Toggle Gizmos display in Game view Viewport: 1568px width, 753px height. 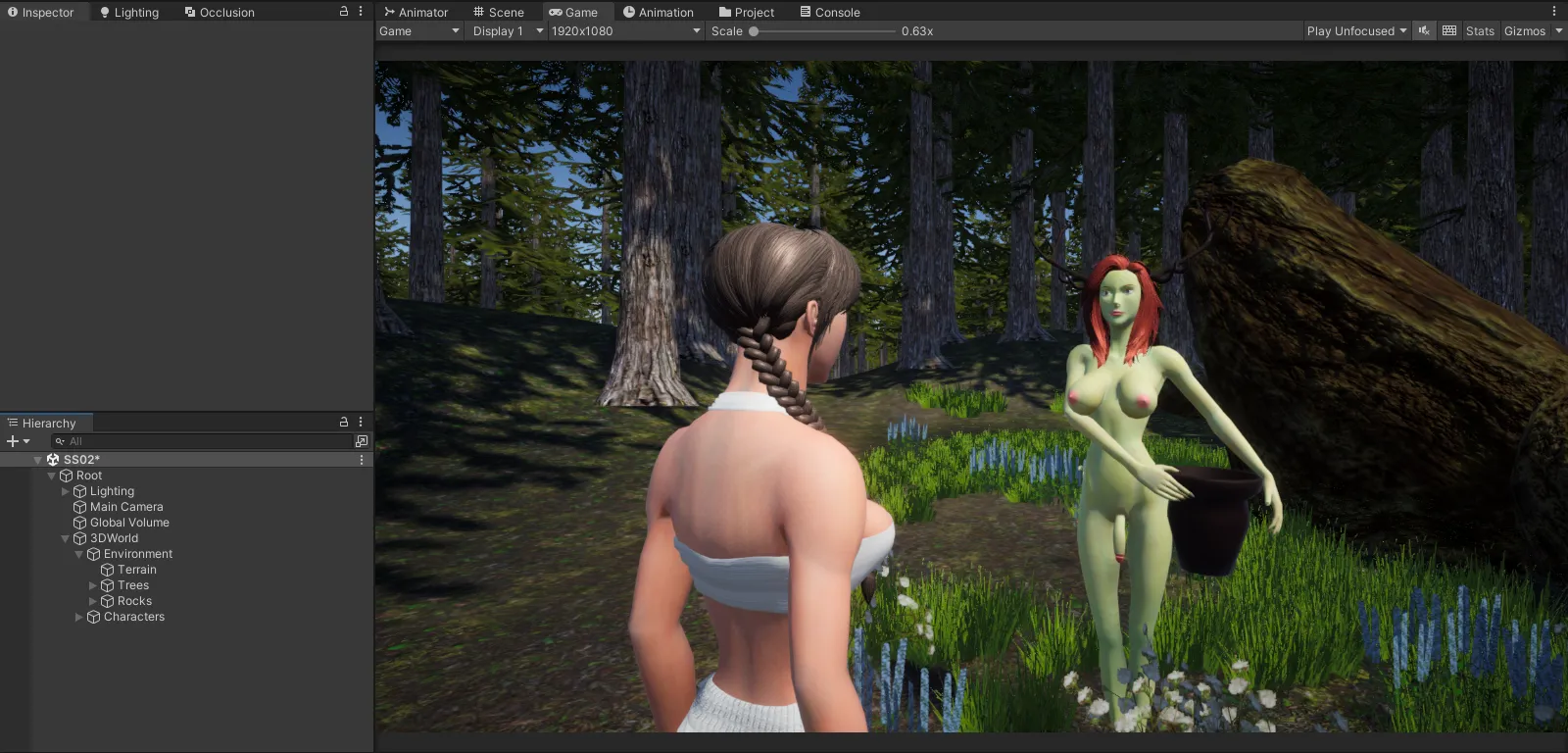click(1524, 31)
